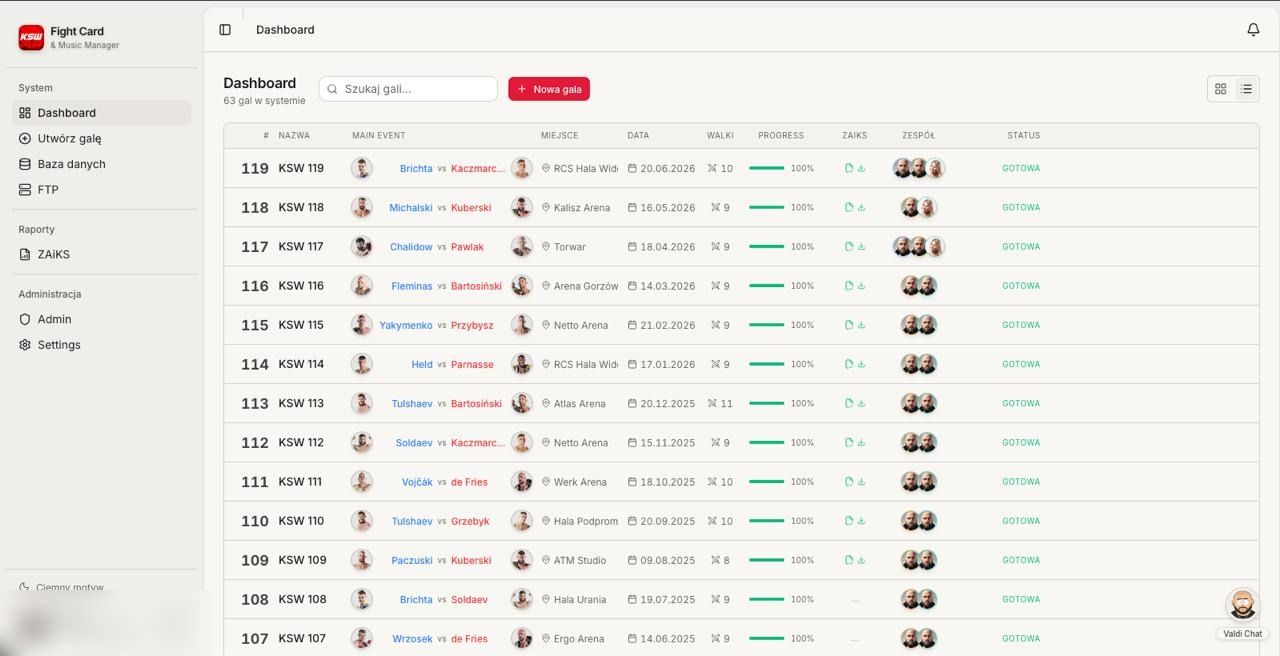Download the ZAiKS file for KSW 118
This screenshot has height=656, width=1280.
pyautogui.click(x=861, y=208)
